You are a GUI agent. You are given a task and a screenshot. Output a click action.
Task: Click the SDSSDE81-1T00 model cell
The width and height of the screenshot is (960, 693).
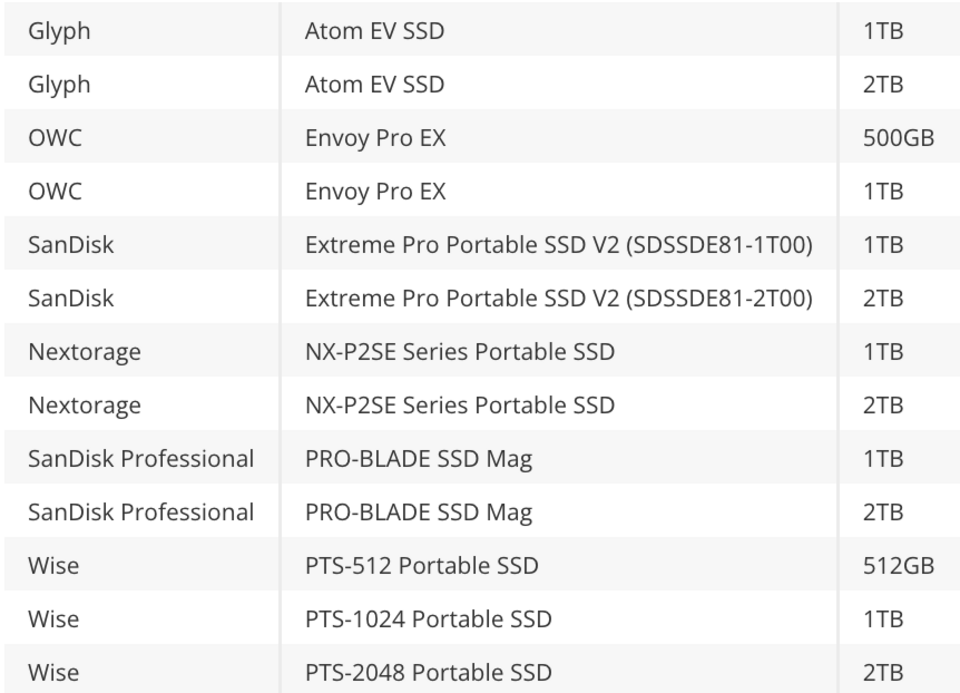(558, 245)
